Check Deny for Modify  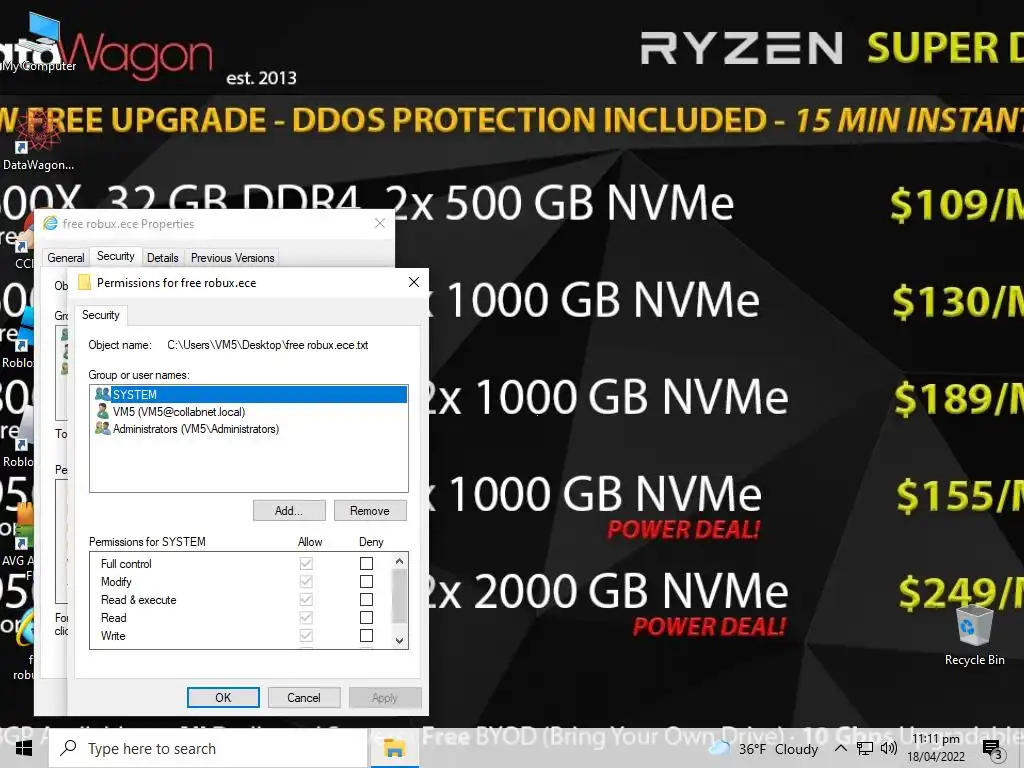366,581
